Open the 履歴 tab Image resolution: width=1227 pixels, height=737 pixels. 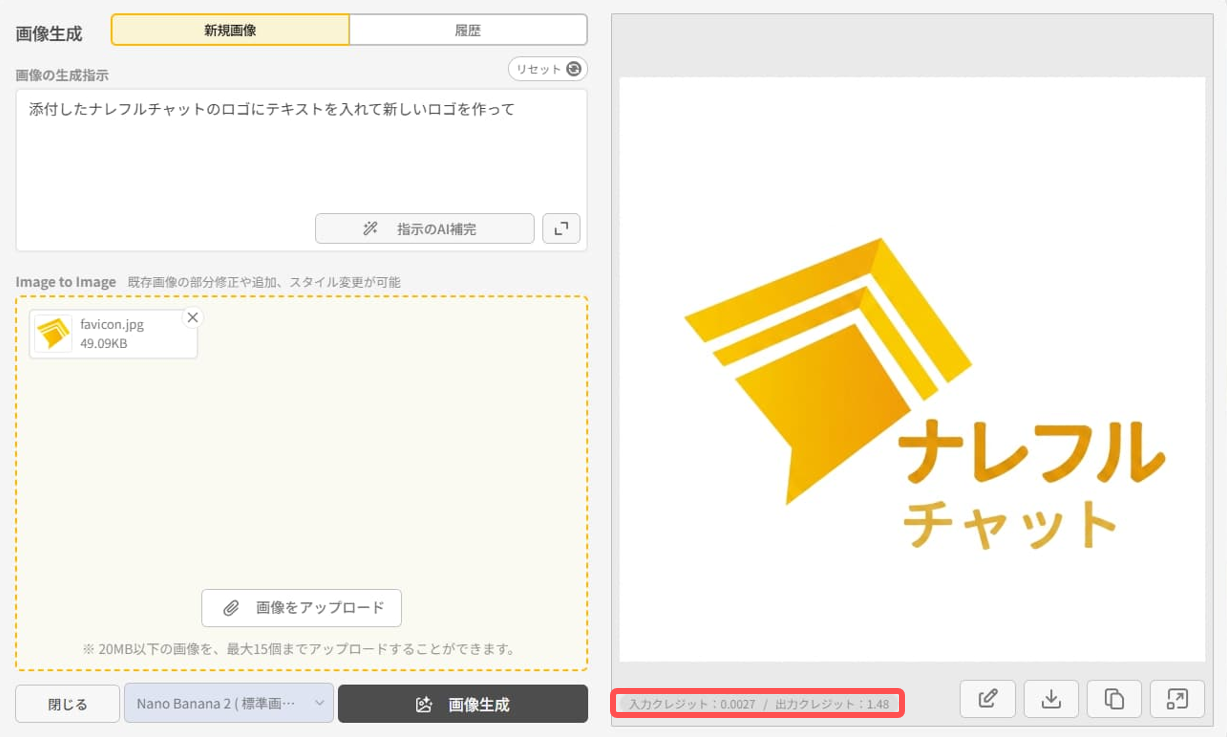[x=468, y=30]
